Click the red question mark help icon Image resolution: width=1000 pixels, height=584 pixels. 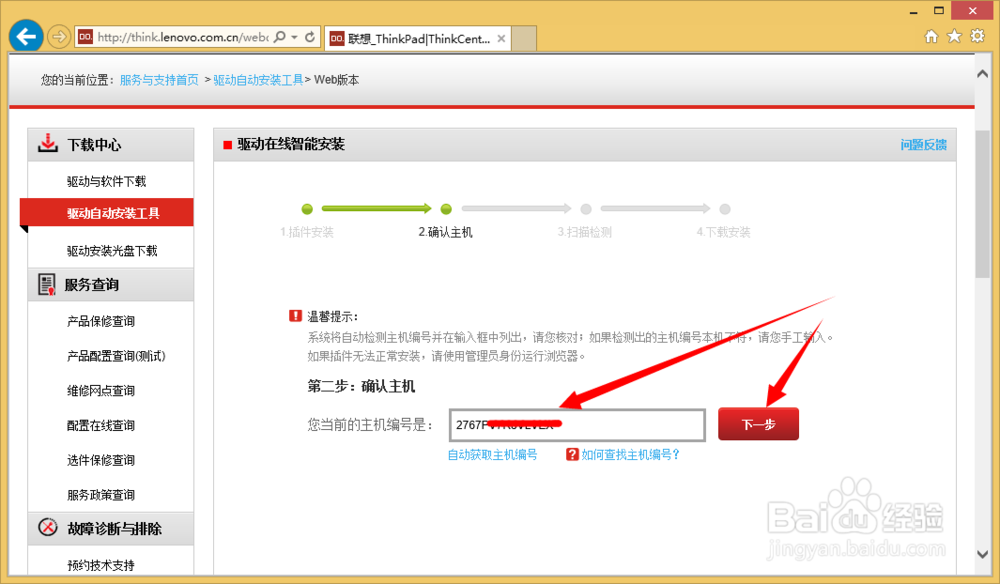click(x=572, y=454)
